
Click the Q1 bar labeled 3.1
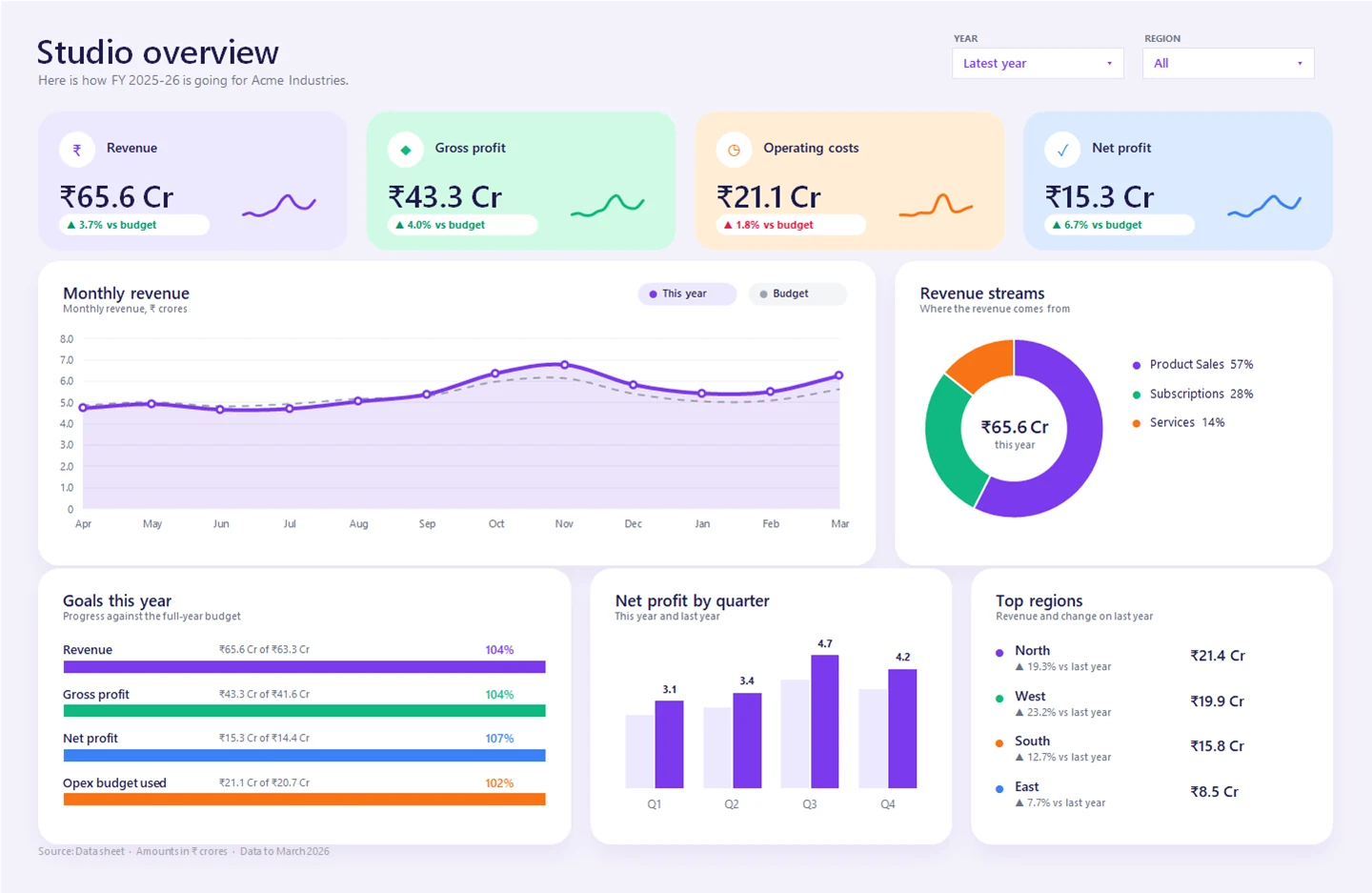pos(669,744)
